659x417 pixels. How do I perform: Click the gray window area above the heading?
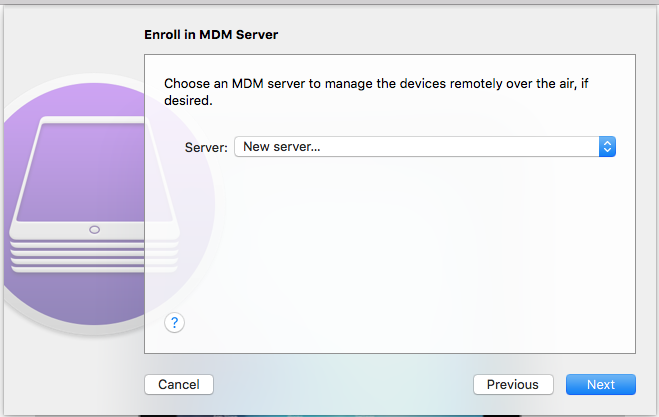tap(400, 15)
